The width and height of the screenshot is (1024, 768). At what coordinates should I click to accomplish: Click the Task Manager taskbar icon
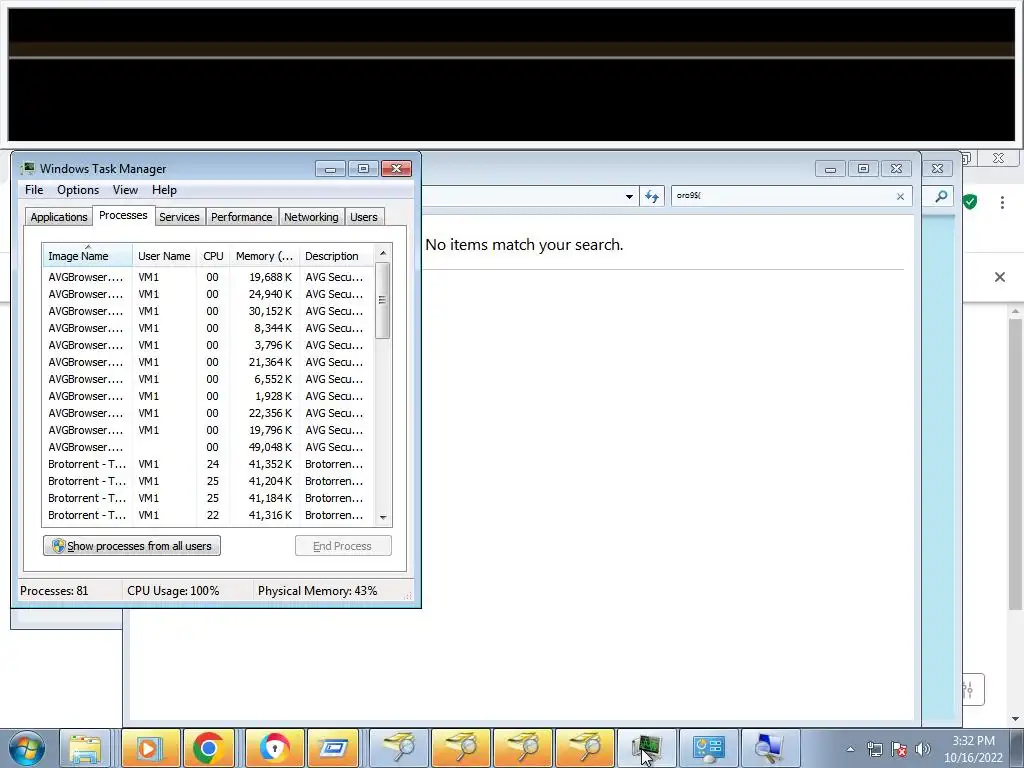(647, 748)
